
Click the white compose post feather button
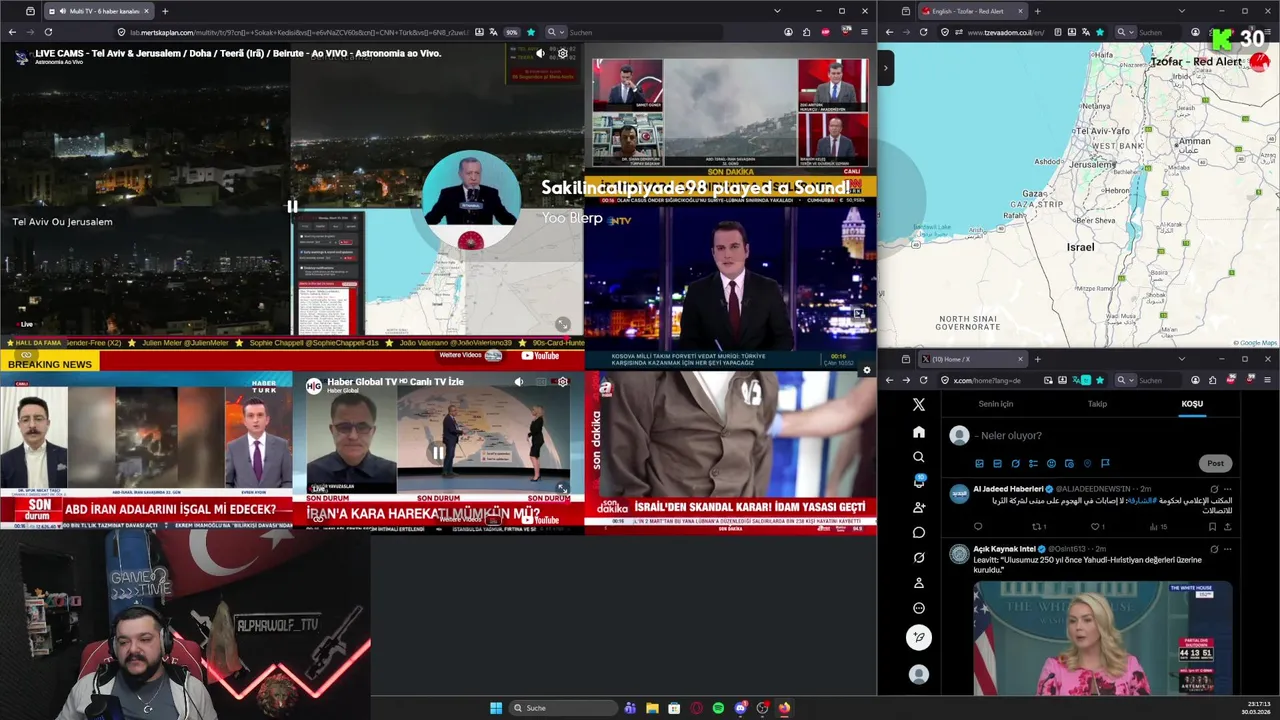click(919, 637)
